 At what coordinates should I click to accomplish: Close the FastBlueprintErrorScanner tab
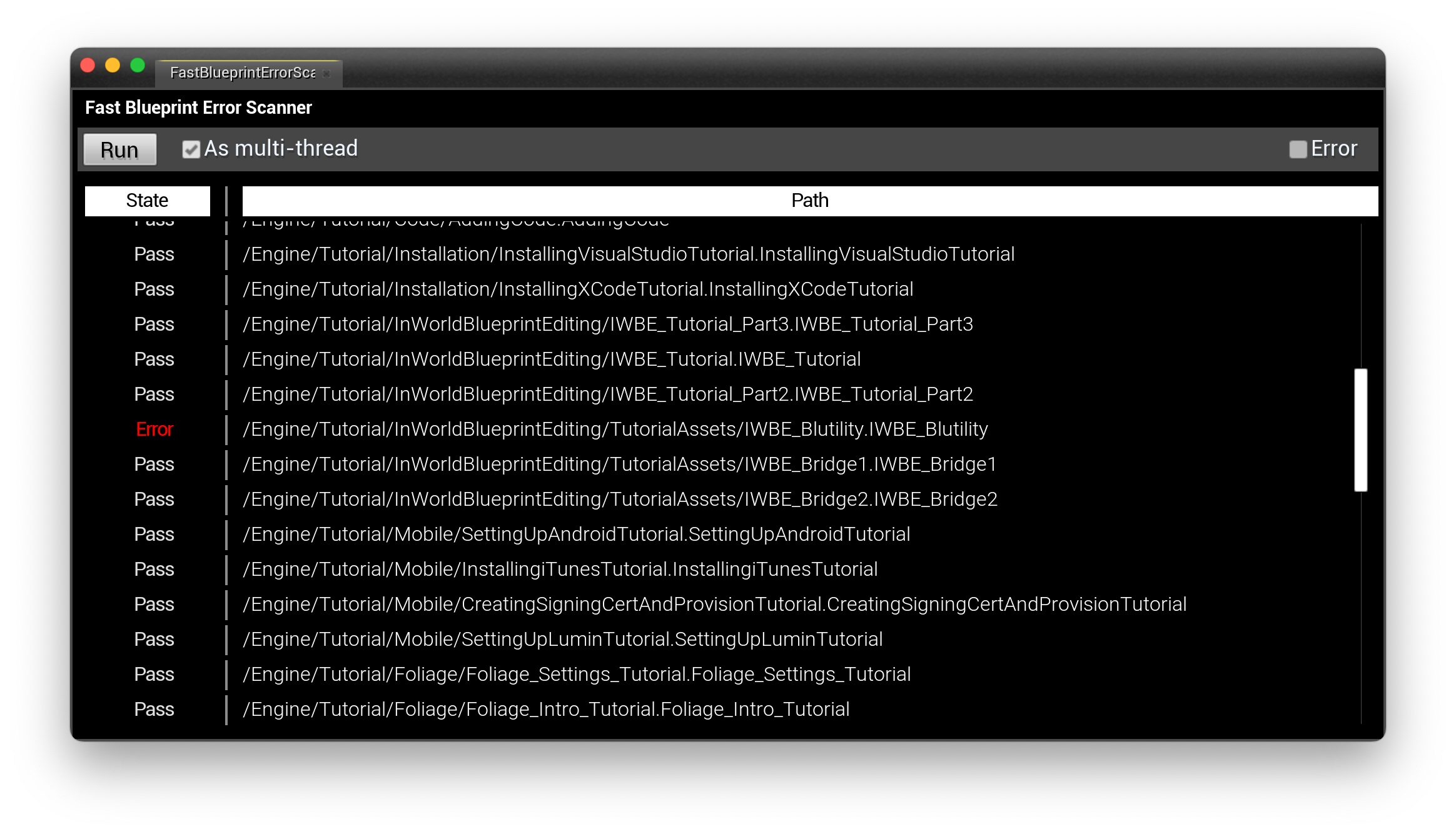coord(326,74)
